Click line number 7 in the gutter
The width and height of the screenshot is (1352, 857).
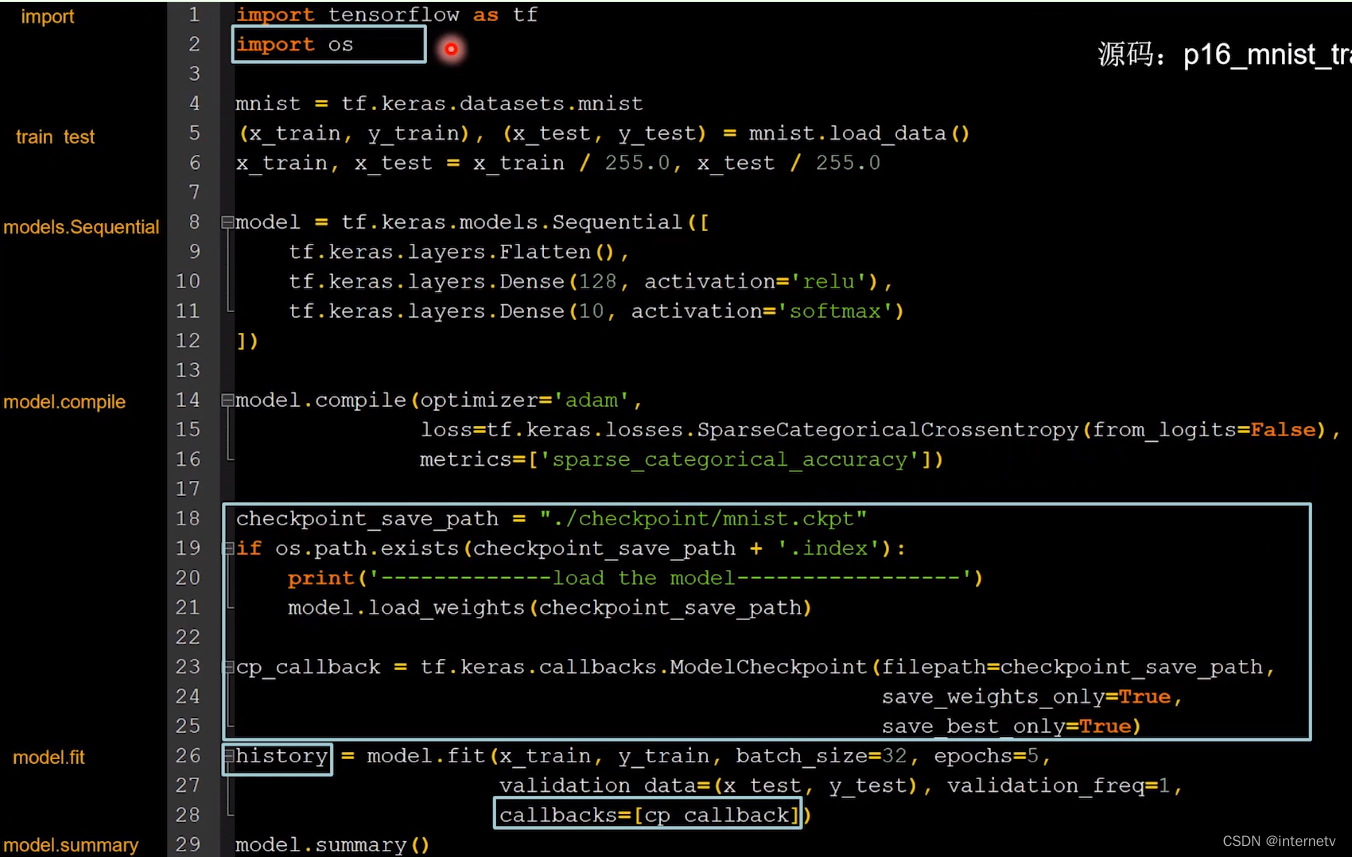[195, 192]
